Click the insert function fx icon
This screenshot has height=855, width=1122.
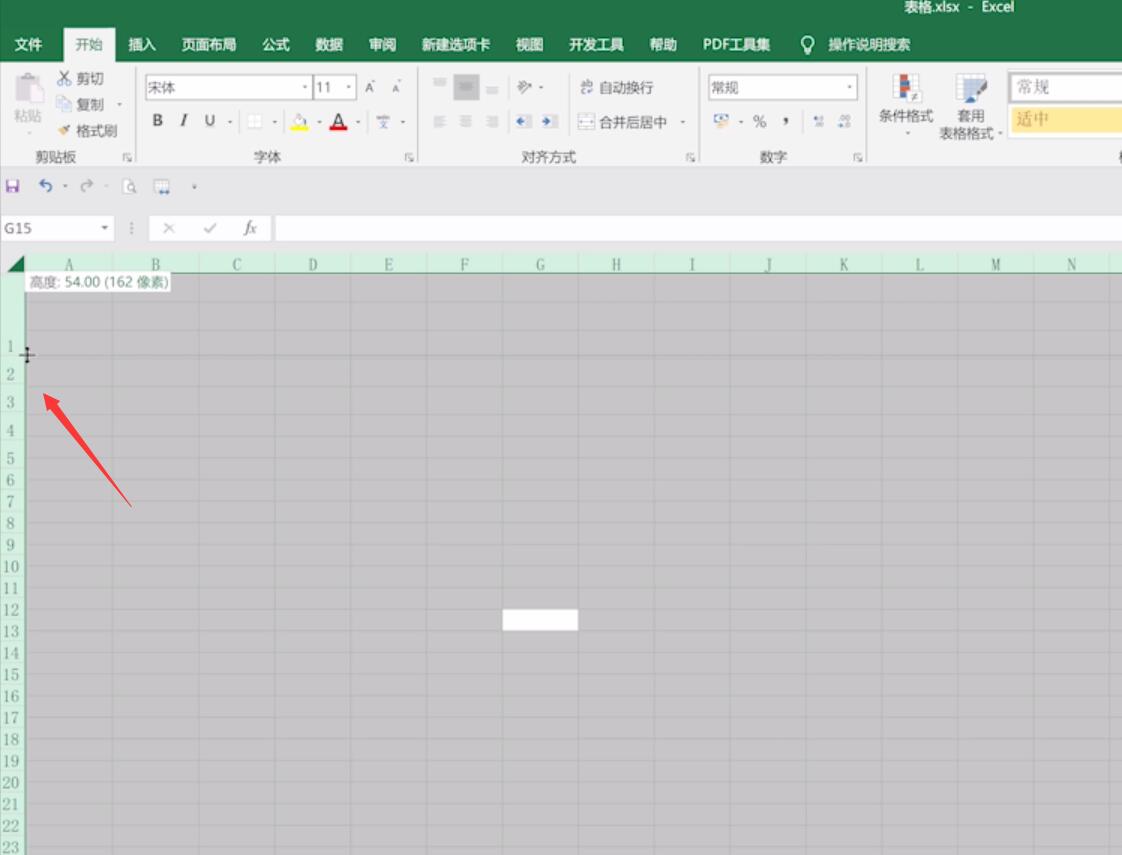[x=250, y=228]
